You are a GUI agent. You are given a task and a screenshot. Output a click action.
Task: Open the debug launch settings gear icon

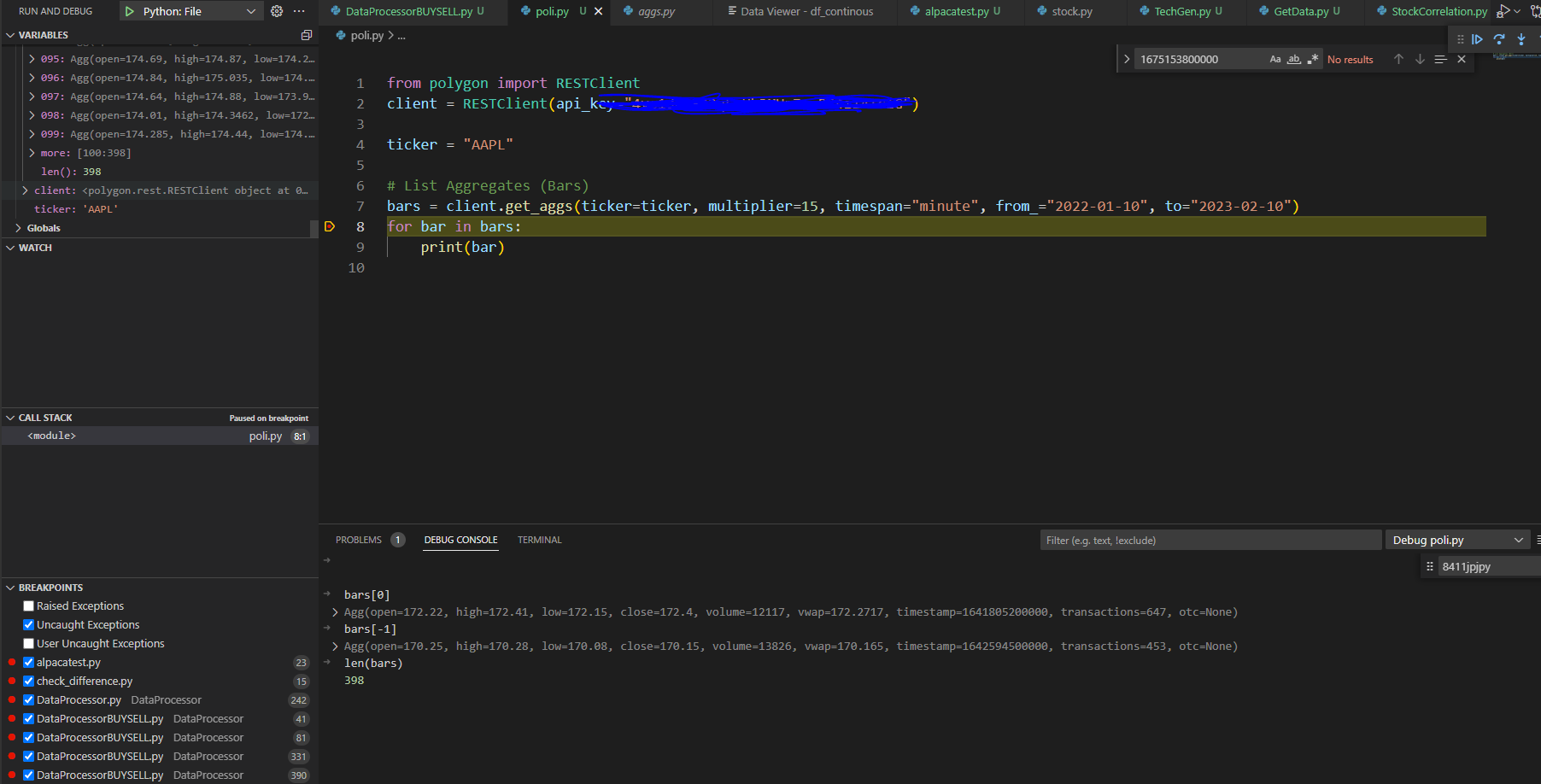(x=276, y=11)
